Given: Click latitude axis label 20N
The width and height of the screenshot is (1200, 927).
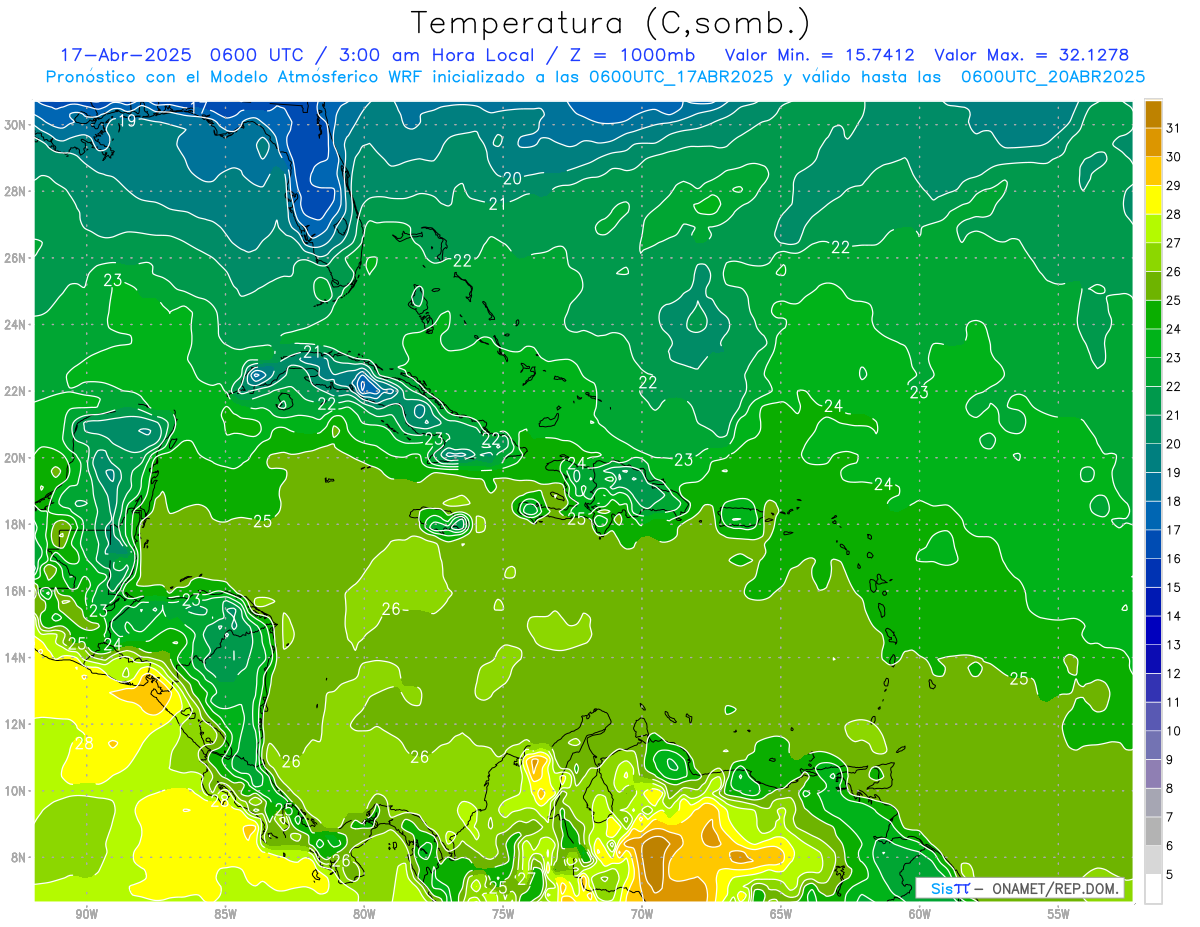Looking at the screenshot, I should [x=15, y=458].
